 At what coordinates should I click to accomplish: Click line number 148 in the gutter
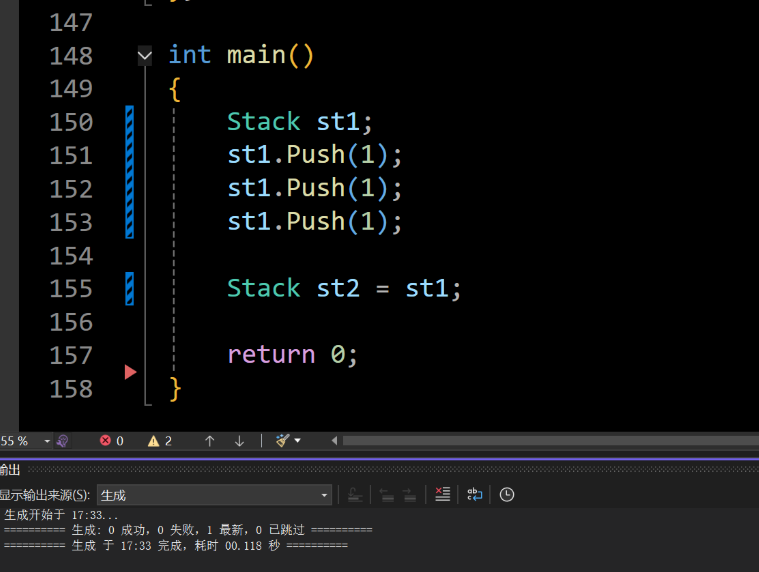pyautogui.click(x=71, y=56)
